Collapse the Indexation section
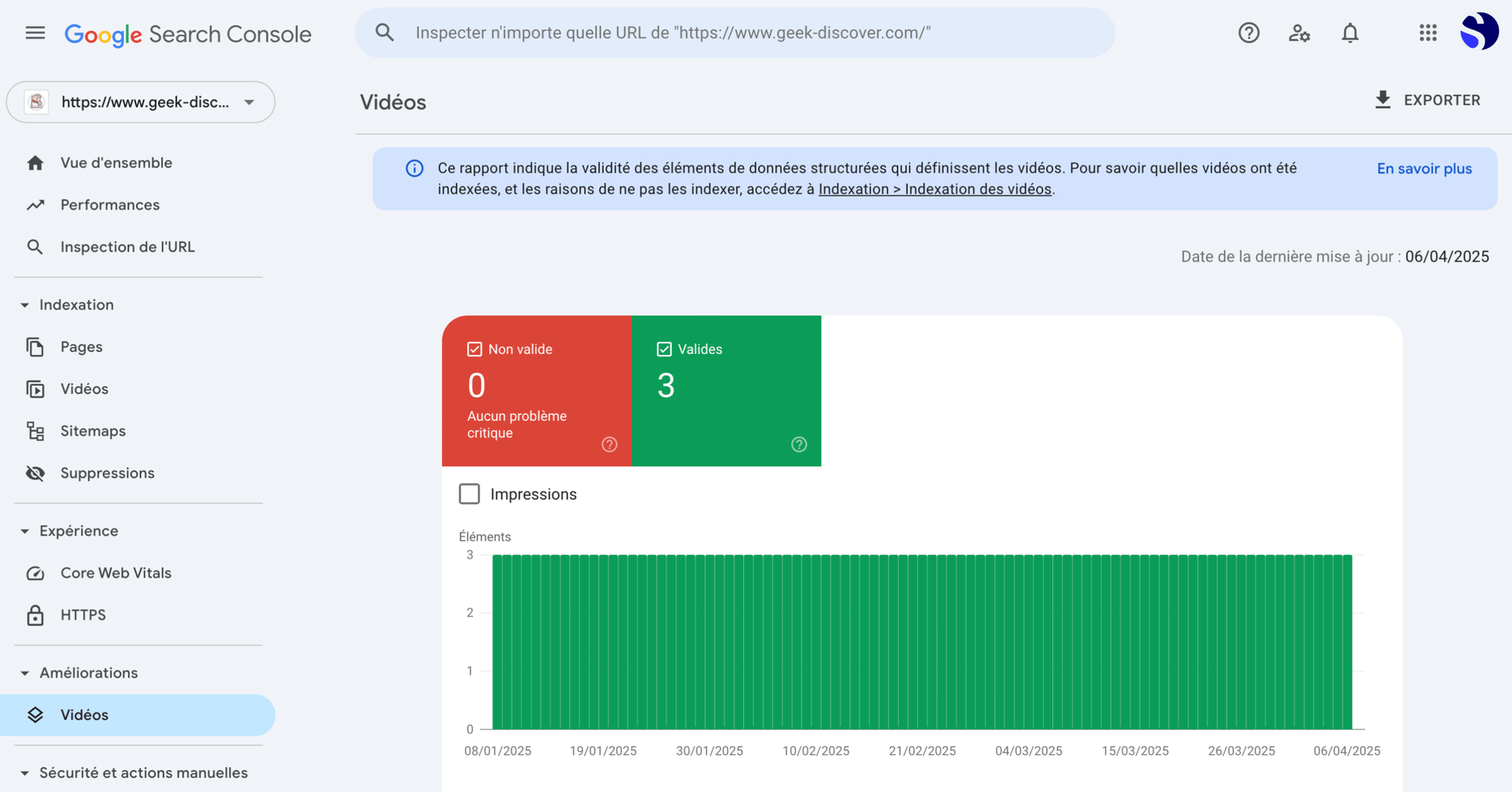Image resolution: width=1512 pixels, height=792 pixels. 23,304
